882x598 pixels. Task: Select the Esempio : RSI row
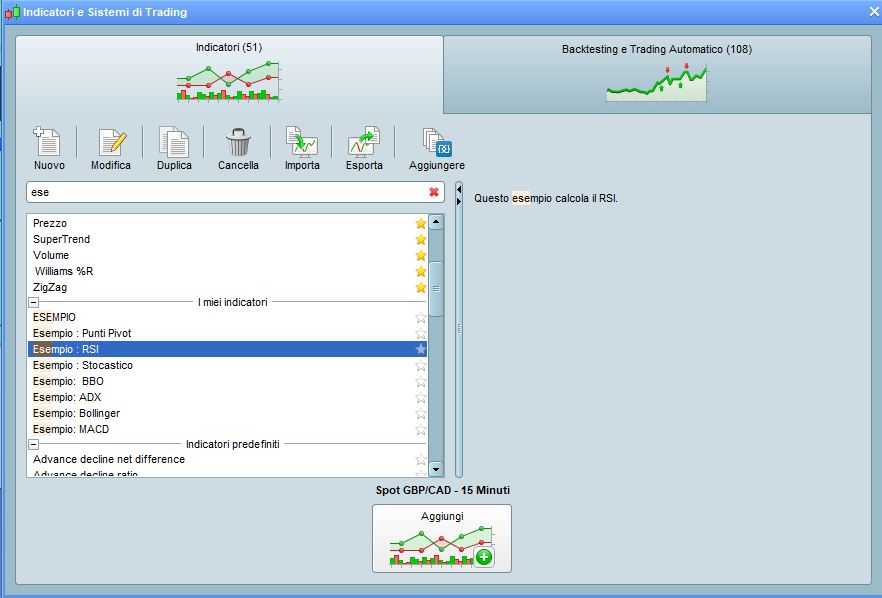click(227, 349)
